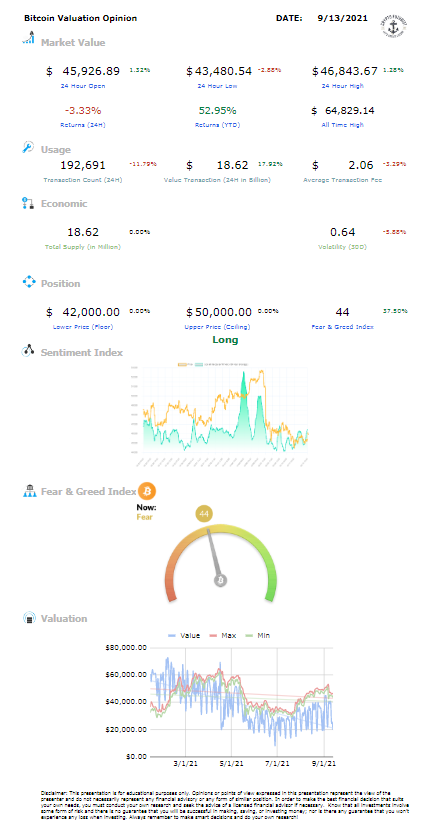The width and height of the screenshot is (445, 835).
Task: Select the All Time High label
Action: coord(343,124)
